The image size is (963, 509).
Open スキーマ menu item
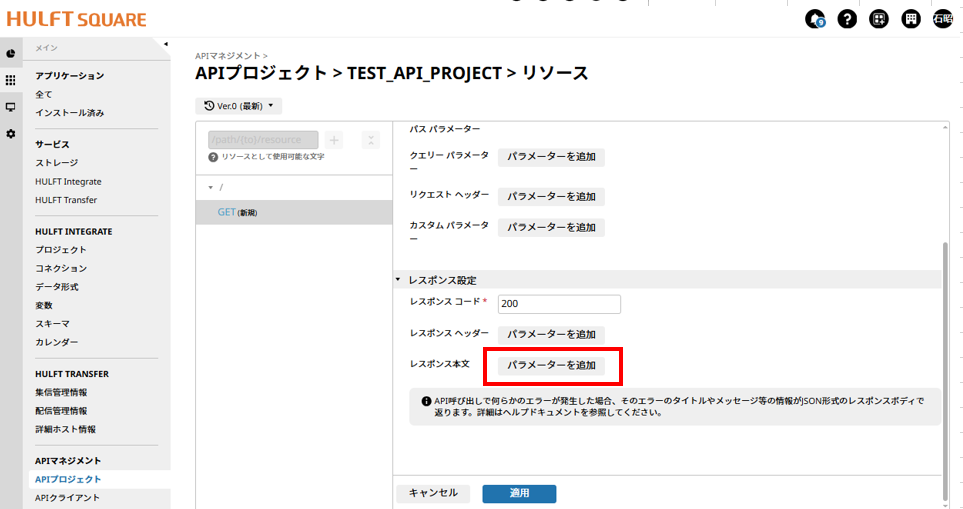pos(52,324)
